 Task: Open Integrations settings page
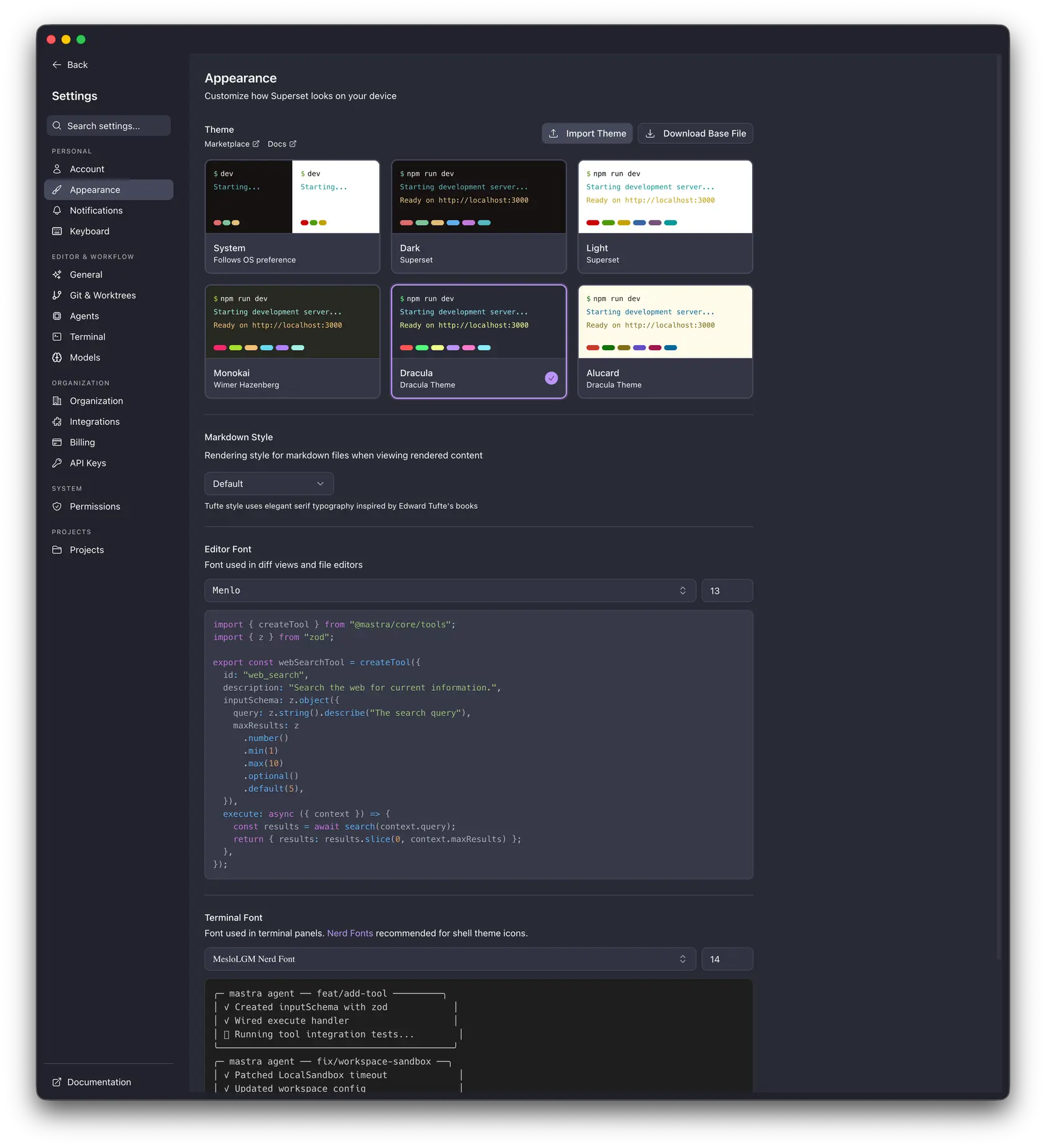109,422
